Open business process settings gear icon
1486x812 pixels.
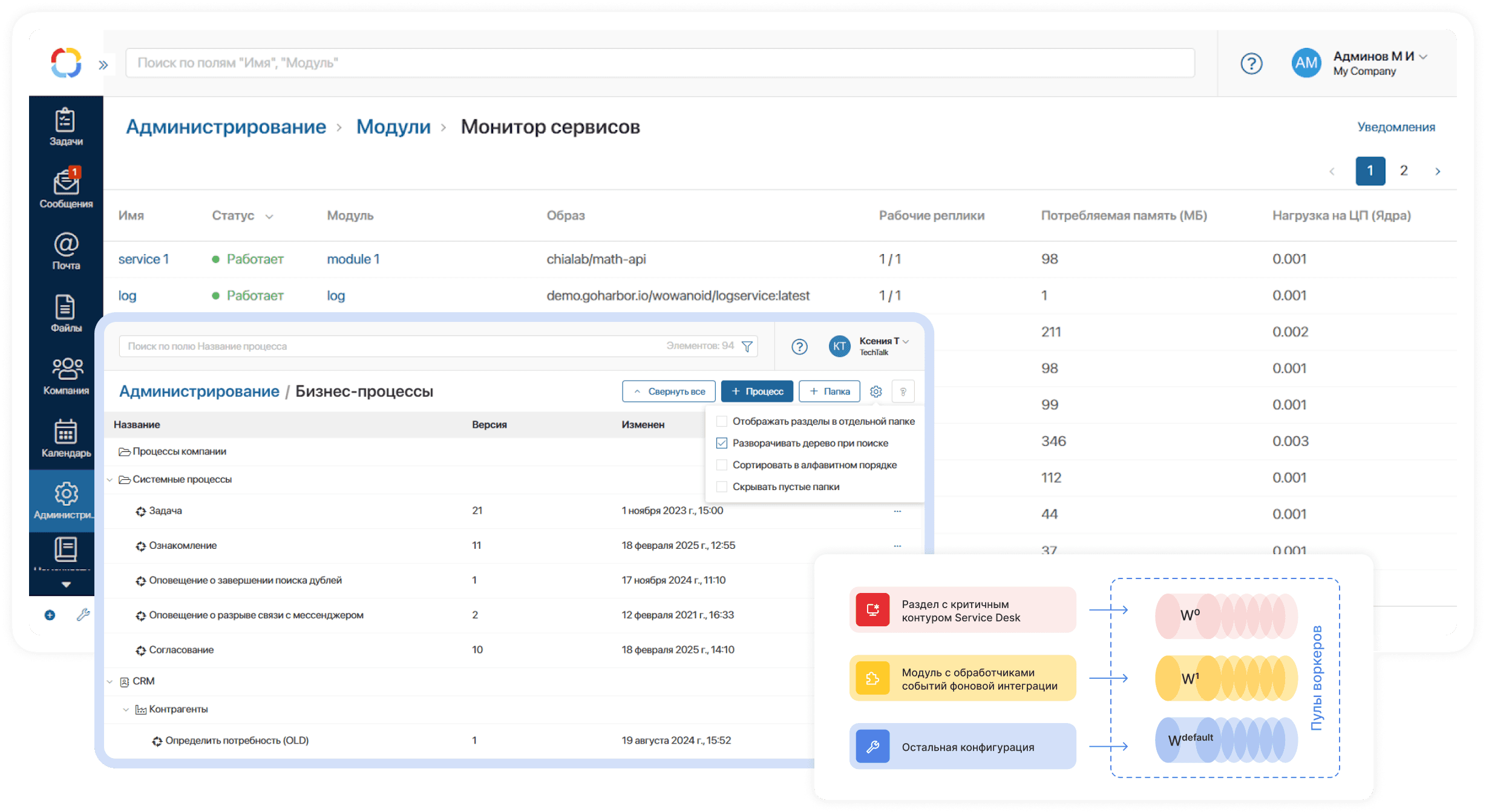pyautogui.click(x=876, y=391)
